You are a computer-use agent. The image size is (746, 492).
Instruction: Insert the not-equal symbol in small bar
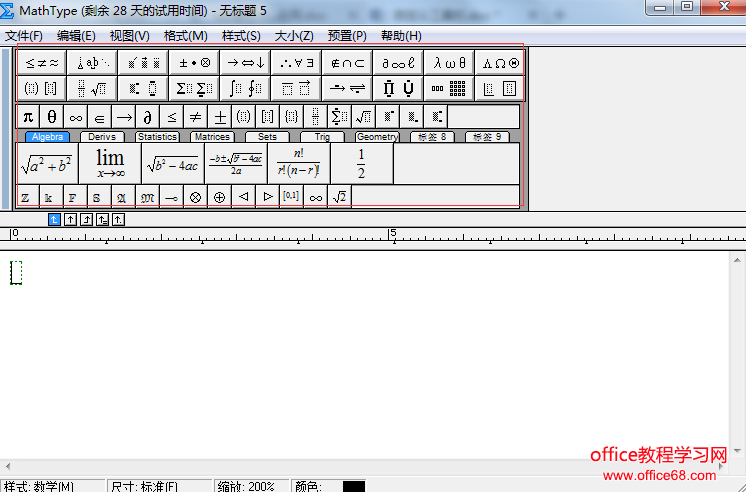[196, 117]
